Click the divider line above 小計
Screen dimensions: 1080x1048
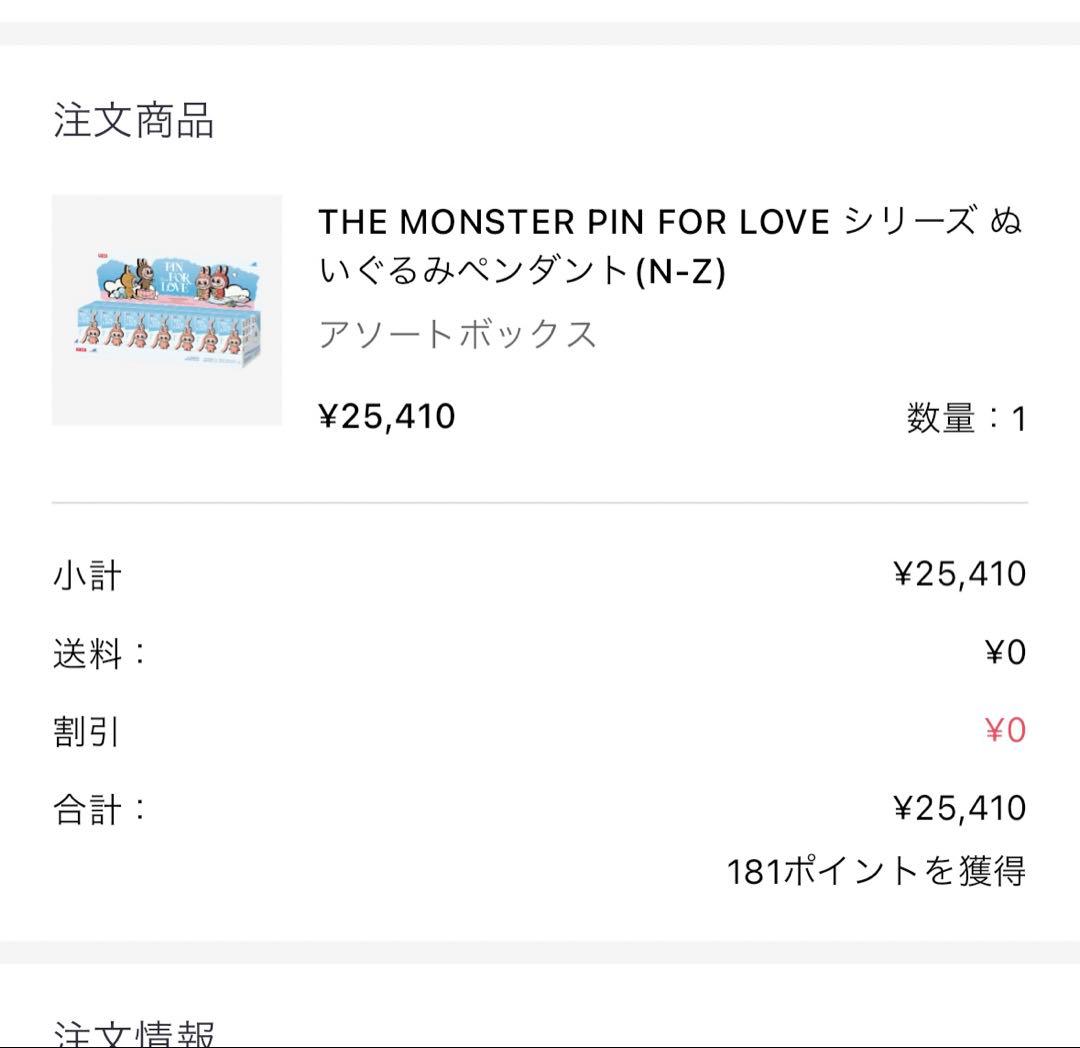(x=540, y=503)
